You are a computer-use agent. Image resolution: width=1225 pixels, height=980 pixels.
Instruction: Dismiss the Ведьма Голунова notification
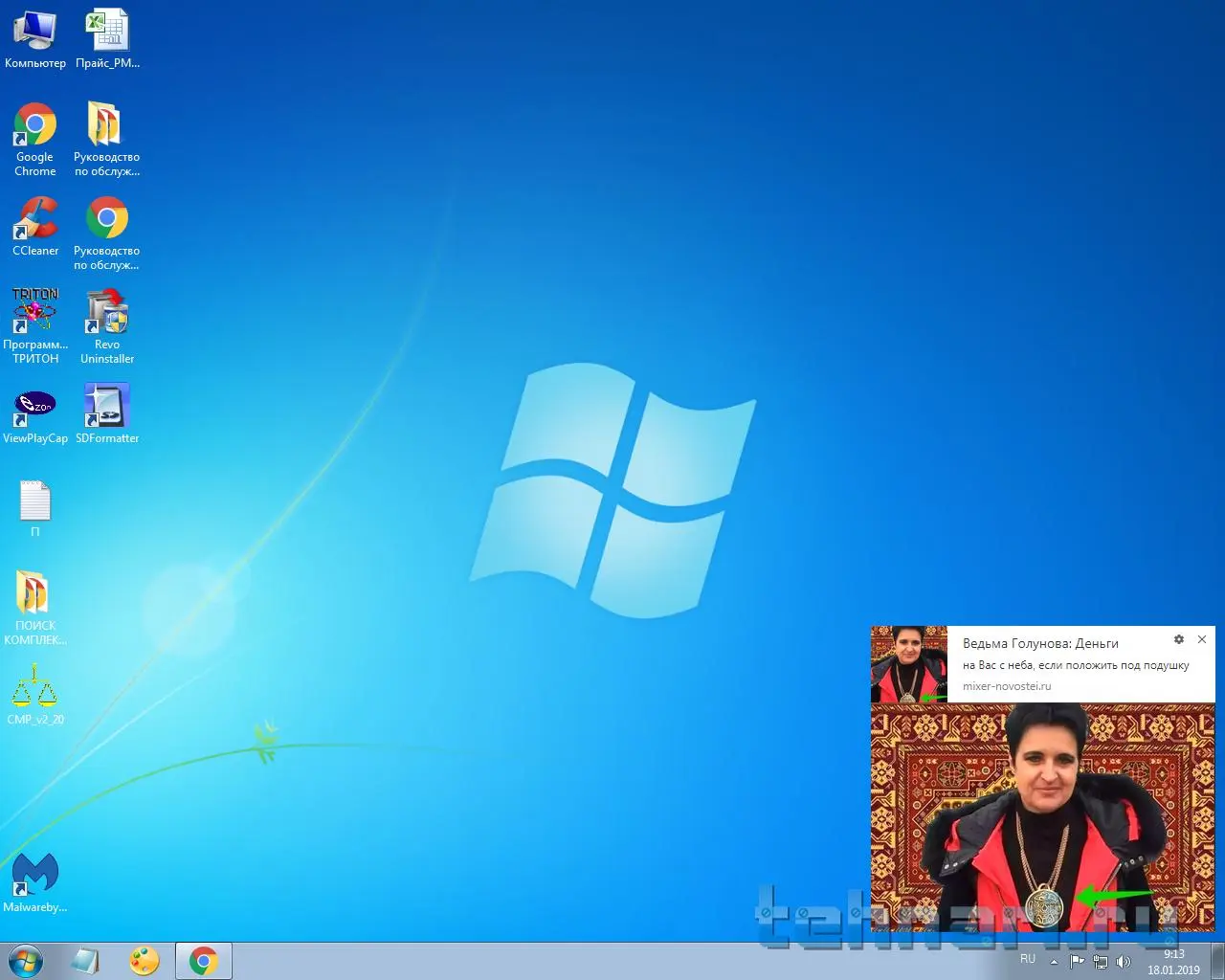(x=1202, y=639)
